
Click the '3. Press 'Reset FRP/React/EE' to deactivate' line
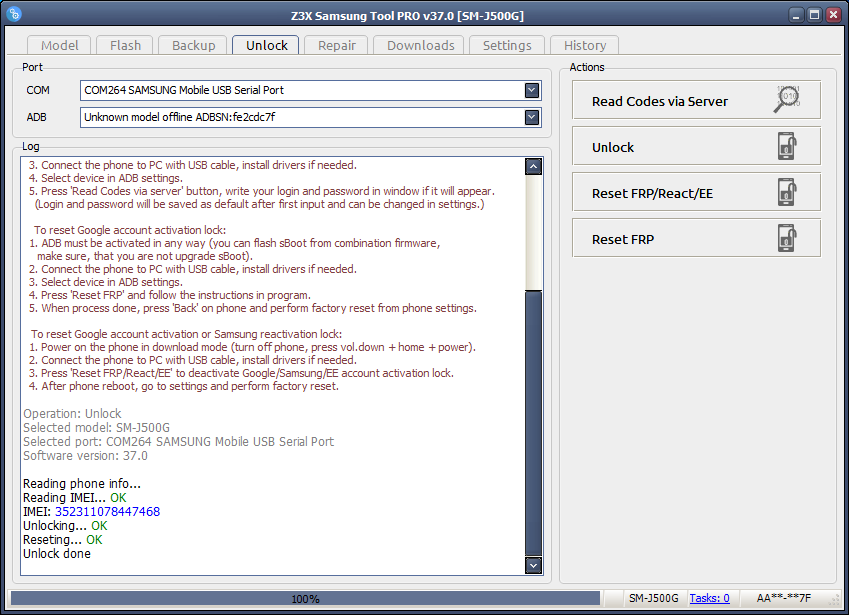[241, 373]
